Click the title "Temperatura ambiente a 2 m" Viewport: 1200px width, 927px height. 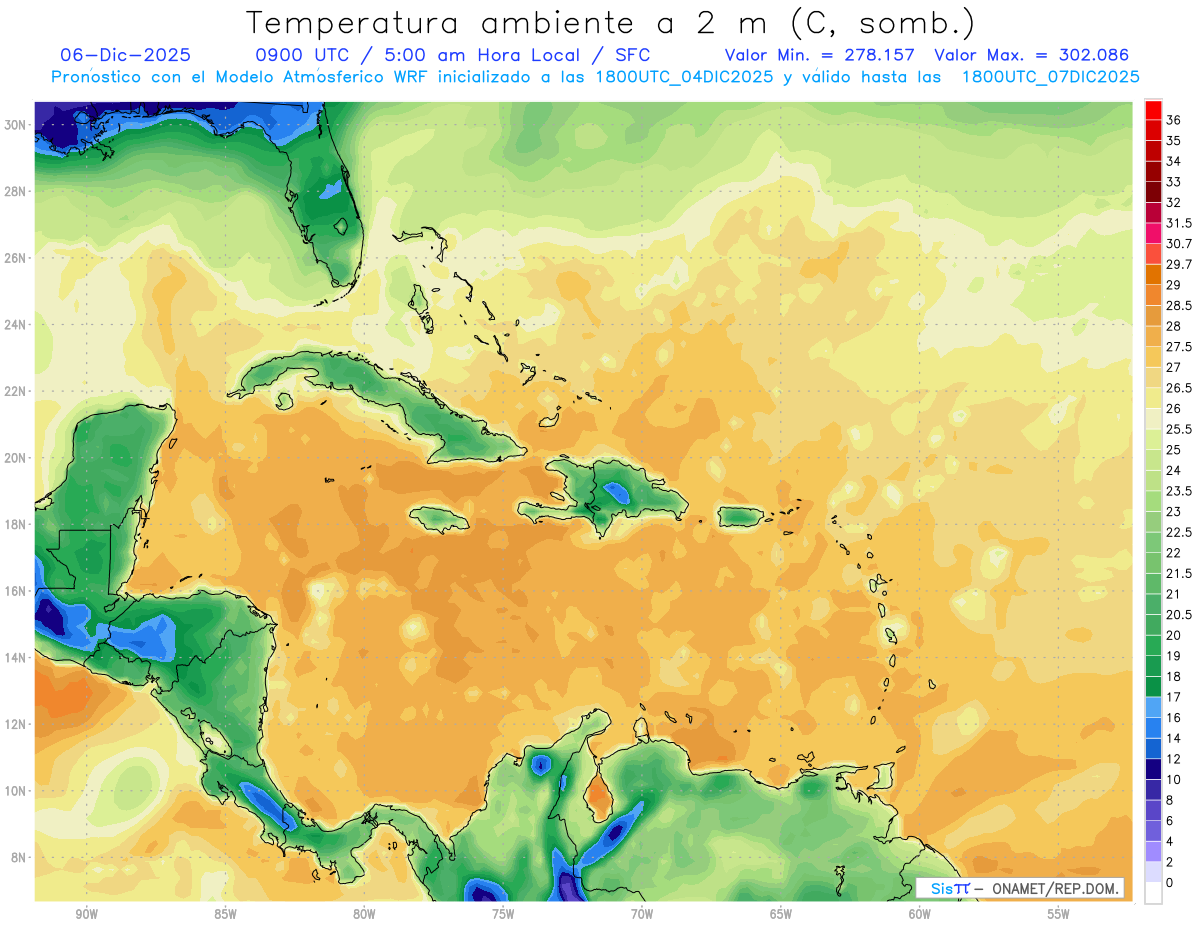[x=512, y=22]
